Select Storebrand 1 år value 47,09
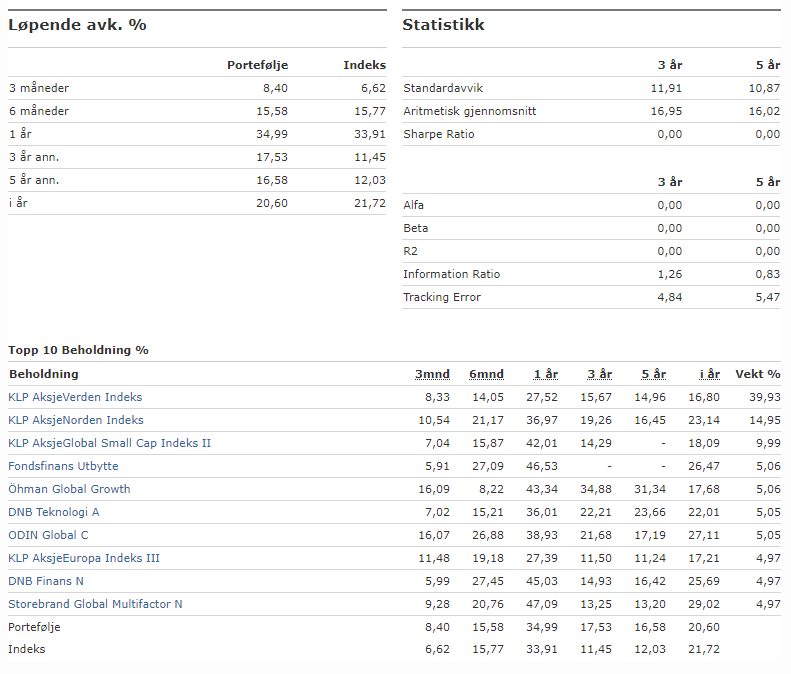This screenshot has height=674, width=791. [x=542, y=604]
